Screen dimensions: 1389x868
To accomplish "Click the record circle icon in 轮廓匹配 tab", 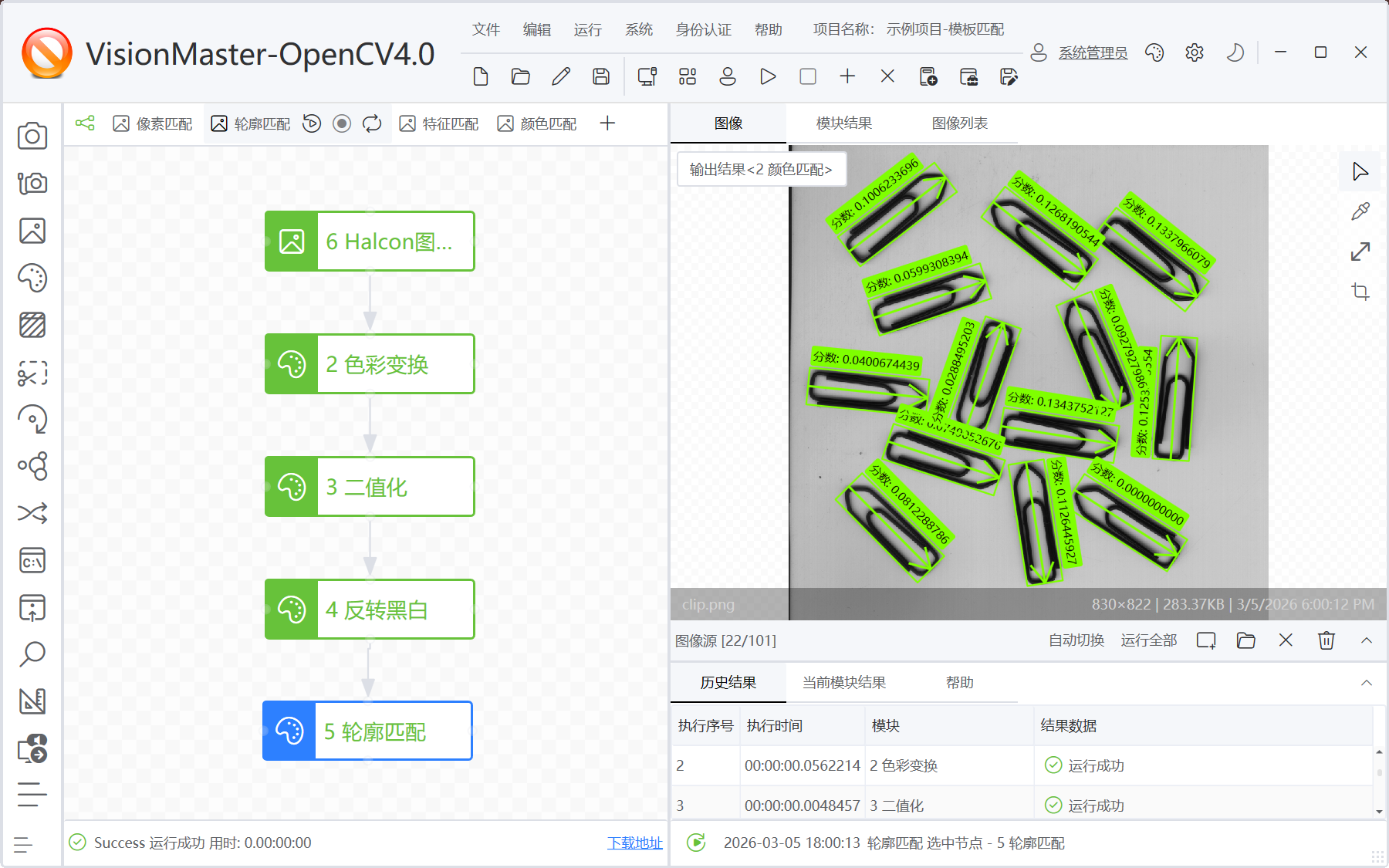I will 342,123.
